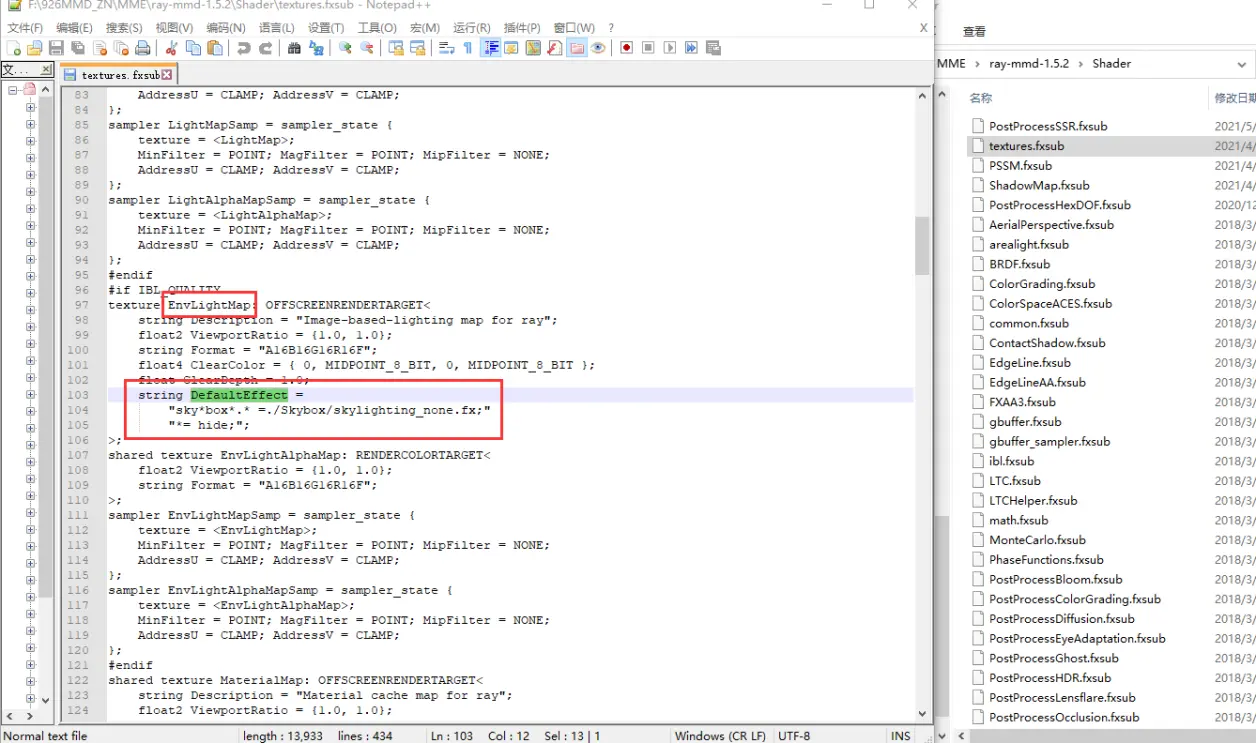1256x743 pixels.
Task: Click the Paste clipboard icon
Action: click(214, 48)
